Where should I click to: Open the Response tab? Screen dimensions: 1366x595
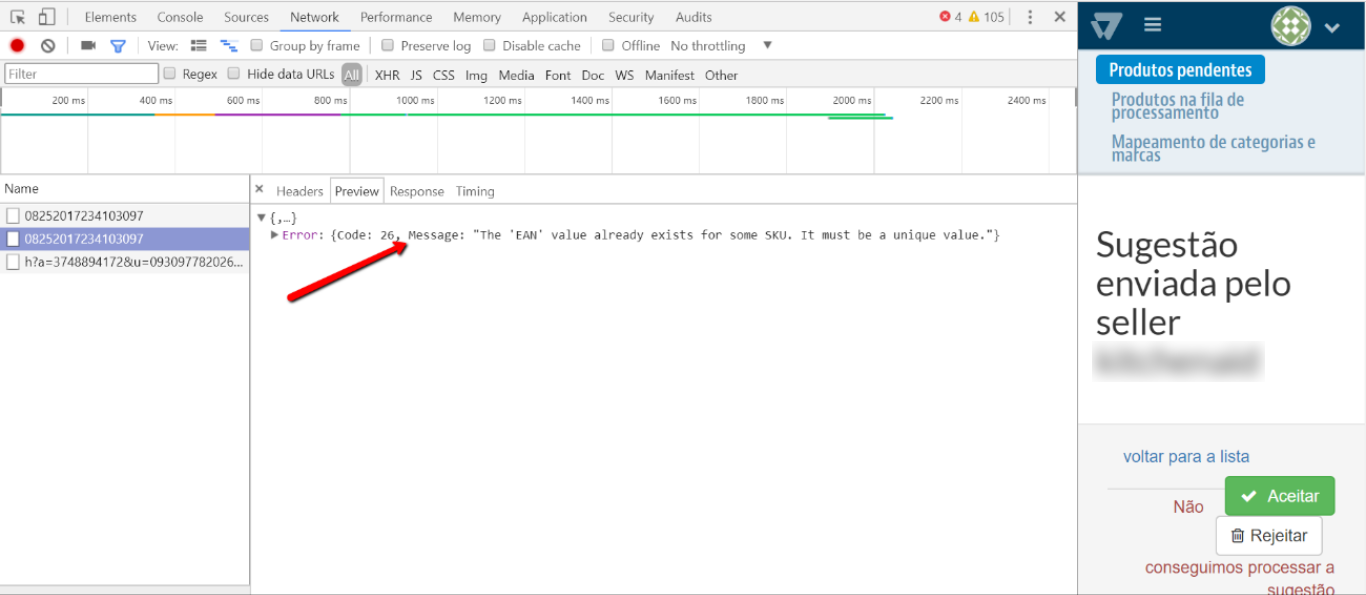(416, 191)
